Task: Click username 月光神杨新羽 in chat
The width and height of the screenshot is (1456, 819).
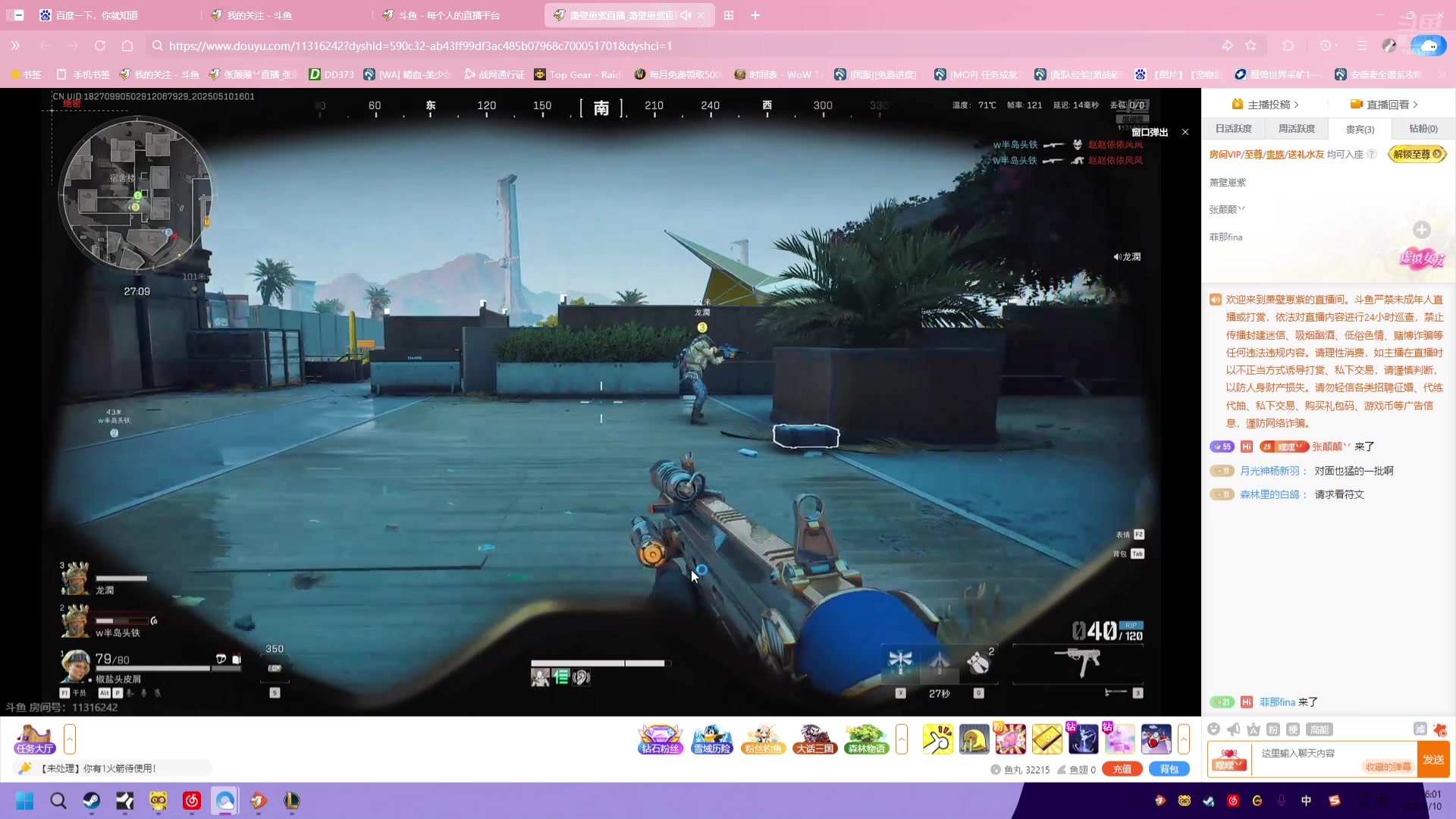Action: 1269,471
